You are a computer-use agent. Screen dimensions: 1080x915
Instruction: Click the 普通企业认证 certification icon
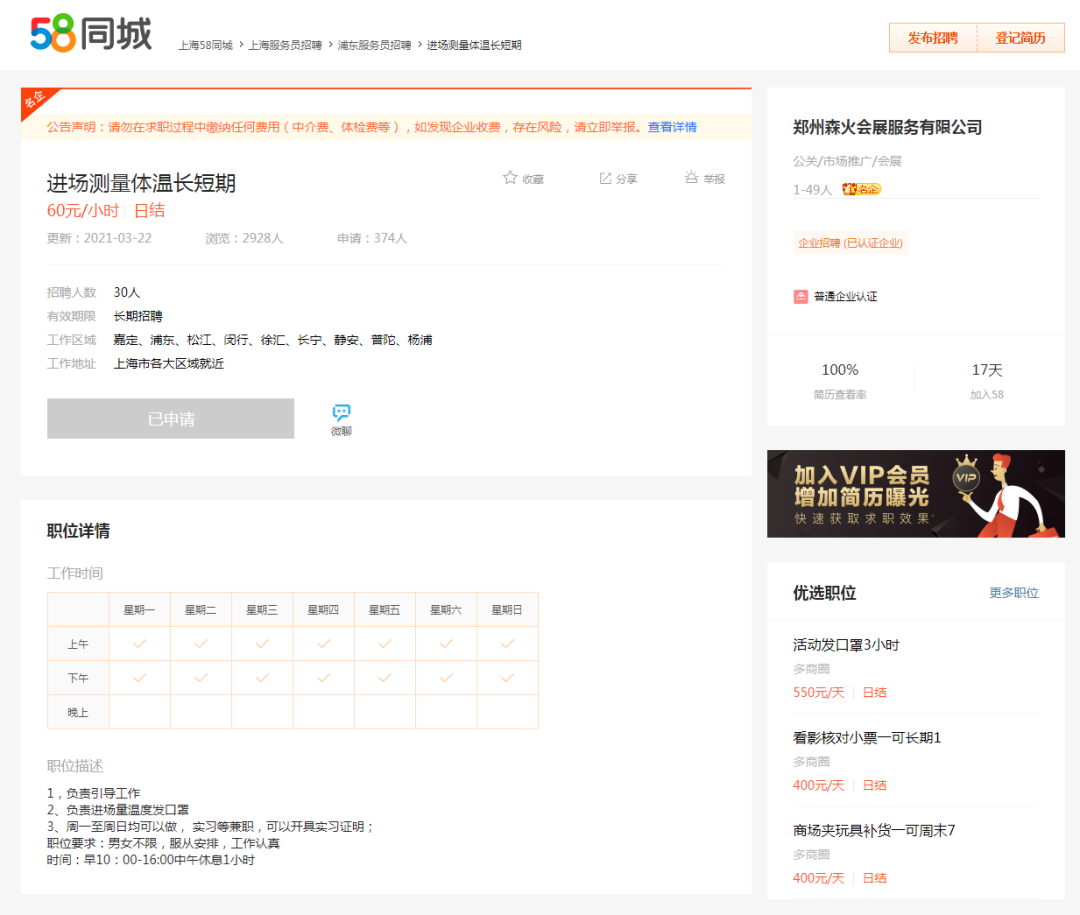click(801, 297)
